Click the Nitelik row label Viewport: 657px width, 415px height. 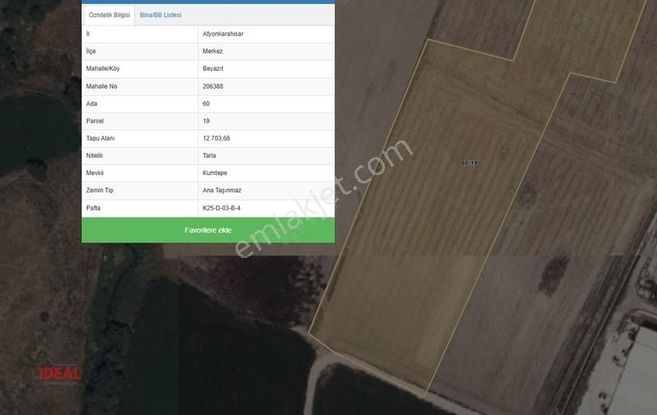(94, 156)
